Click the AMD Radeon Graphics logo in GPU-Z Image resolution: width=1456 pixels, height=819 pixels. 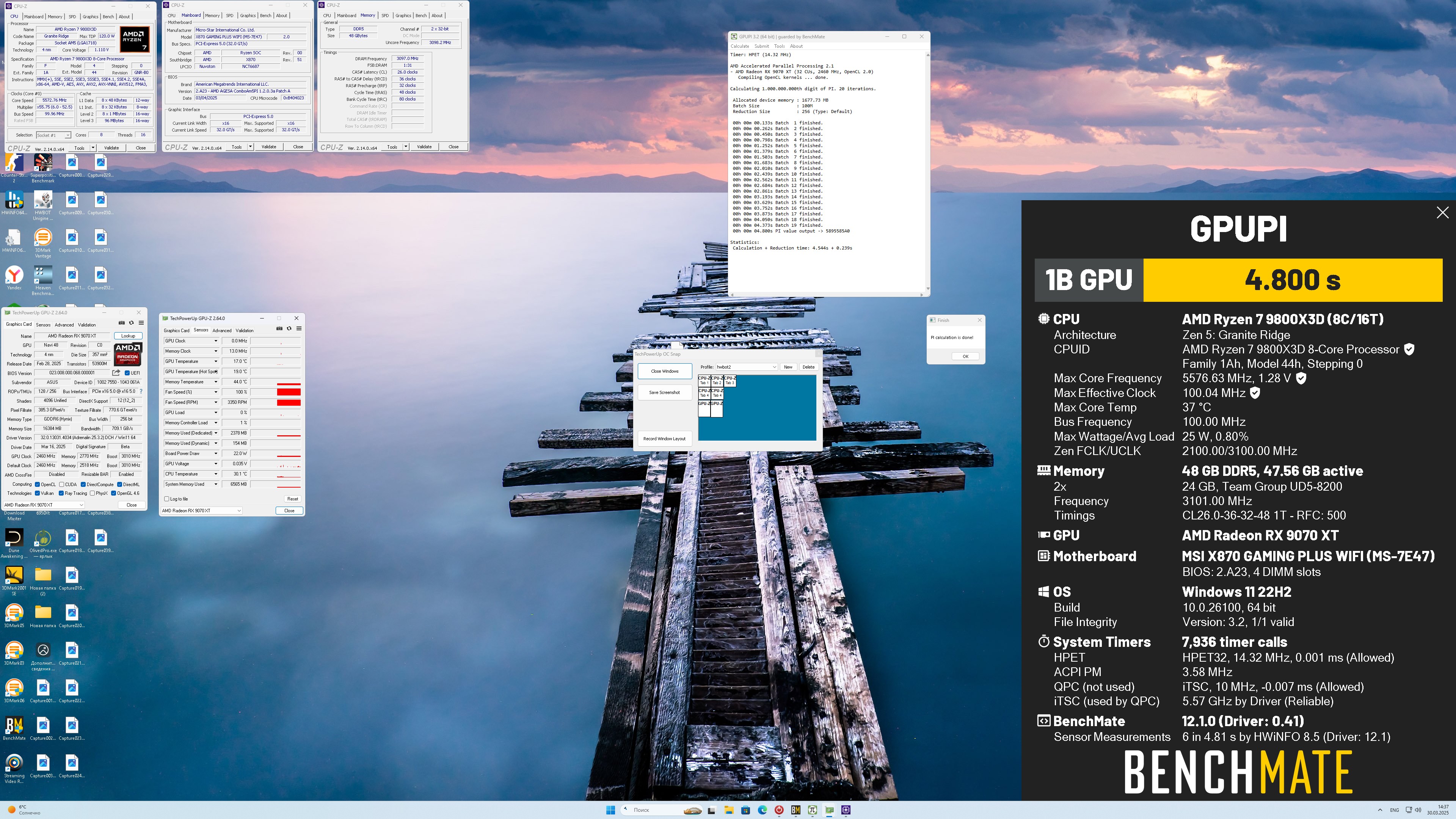128,354
